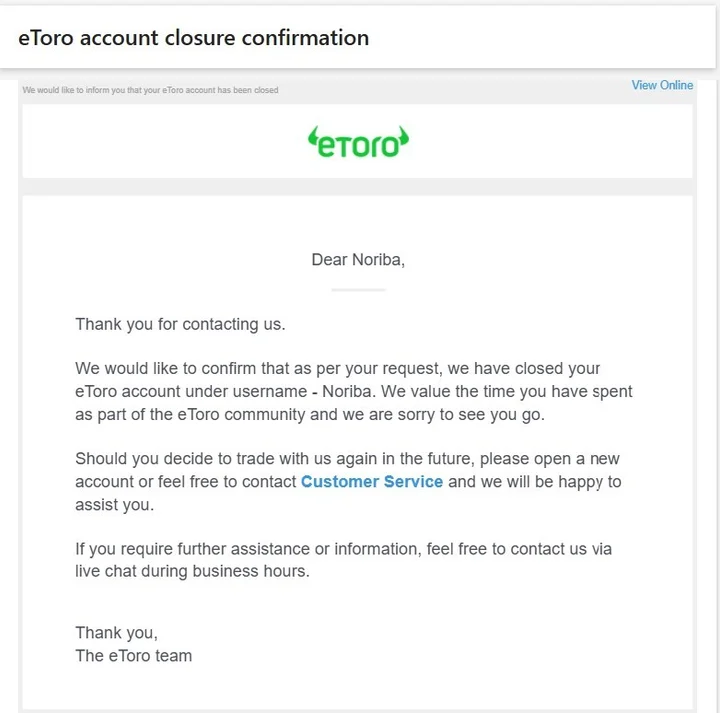Open the Customer Service link

pyautogui.click(x=371, y=482)
